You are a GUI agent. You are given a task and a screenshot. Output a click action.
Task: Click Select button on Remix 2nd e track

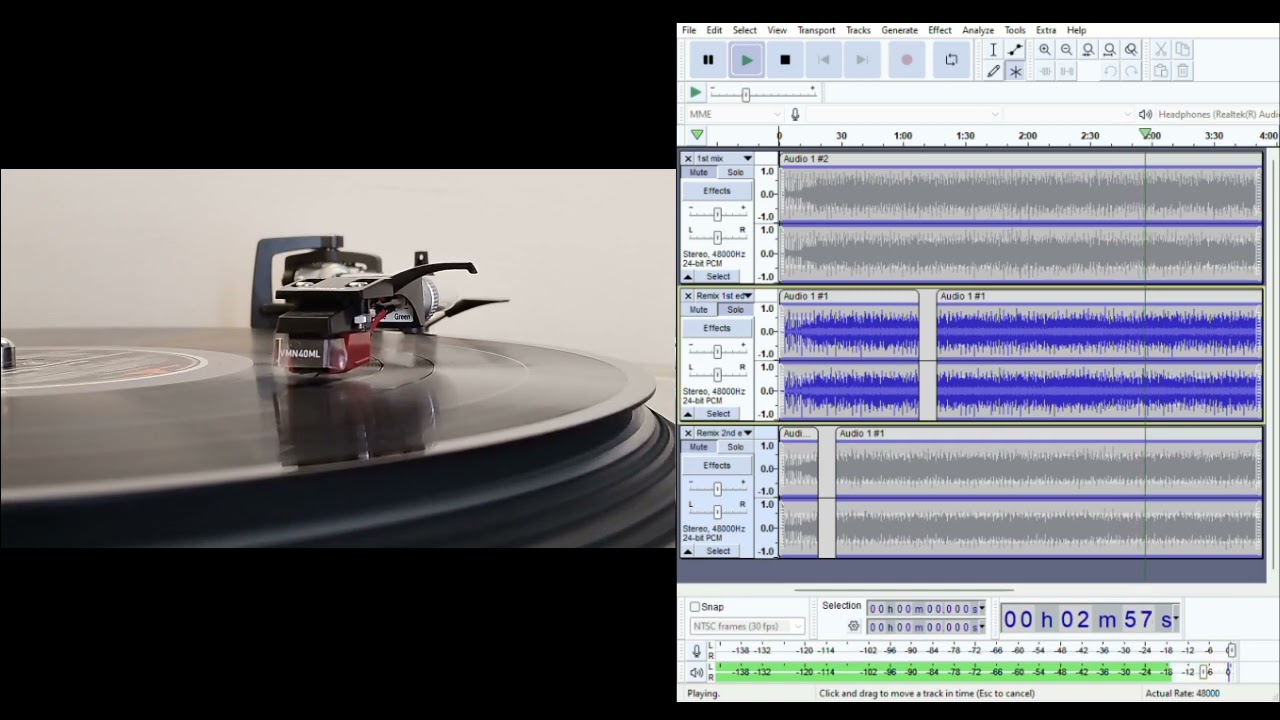click(718, 551)
